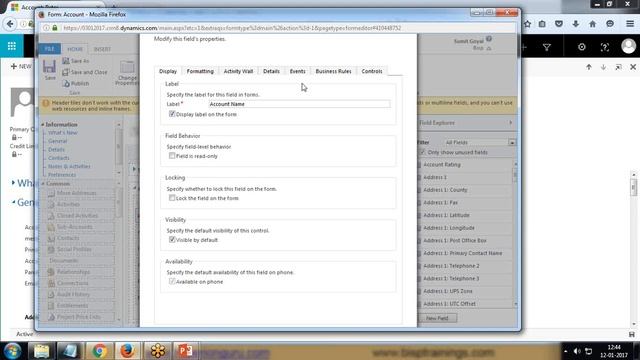640x360 pixels.
Task: Click the previous record up arrow
Action: [589, 67]
